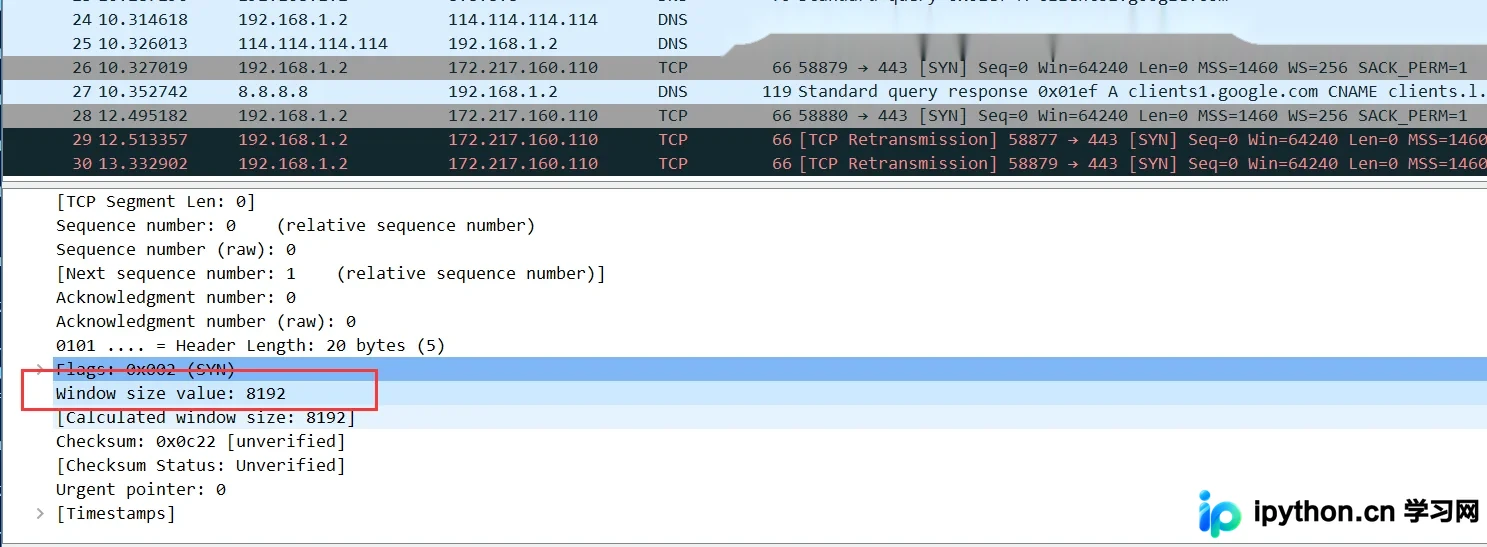Click source 114.114.114.114 in packet 25
1487x547 pixels.
(313, 43)
